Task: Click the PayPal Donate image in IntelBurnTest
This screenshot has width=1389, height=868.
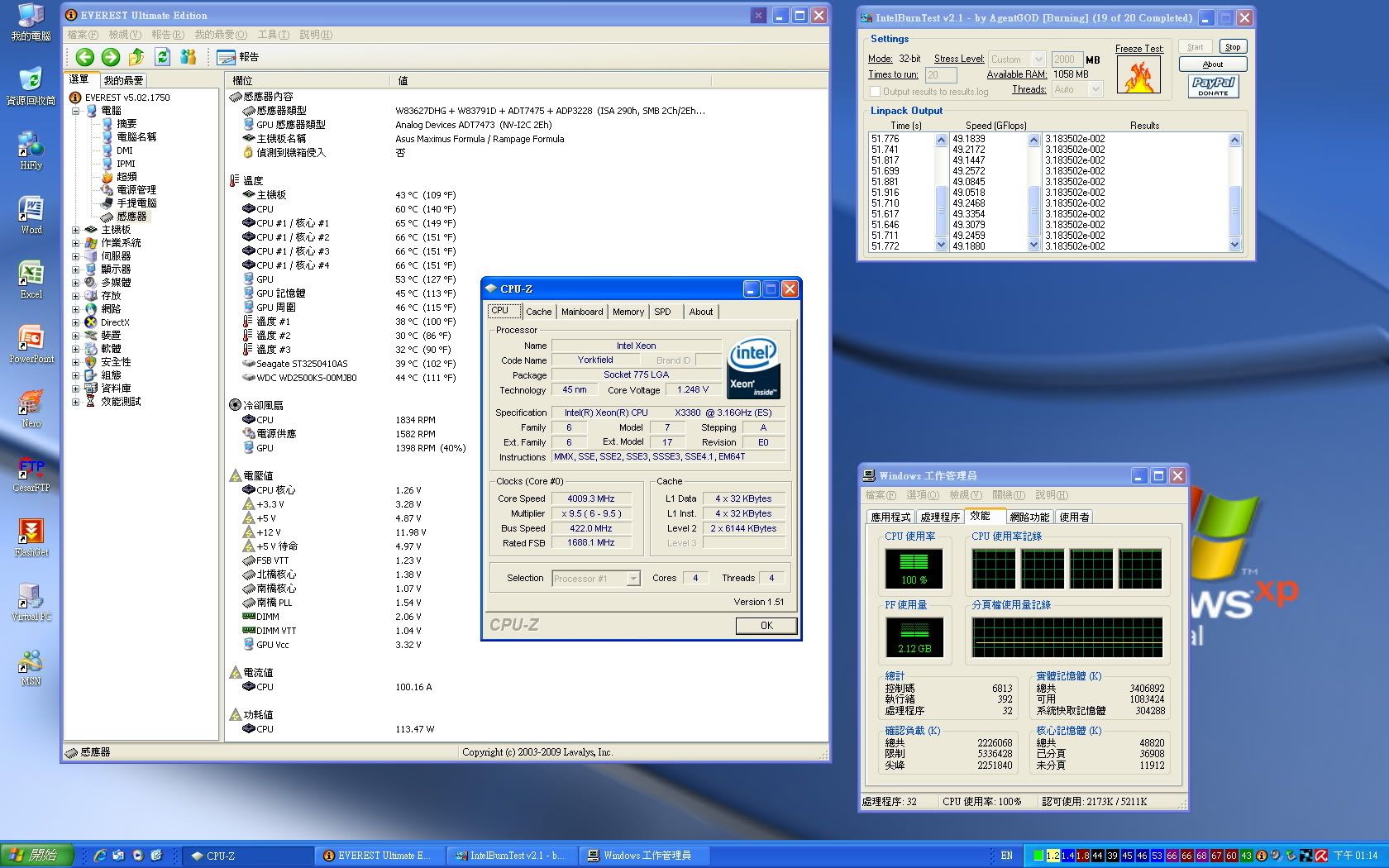Action: pos(1213,86)
